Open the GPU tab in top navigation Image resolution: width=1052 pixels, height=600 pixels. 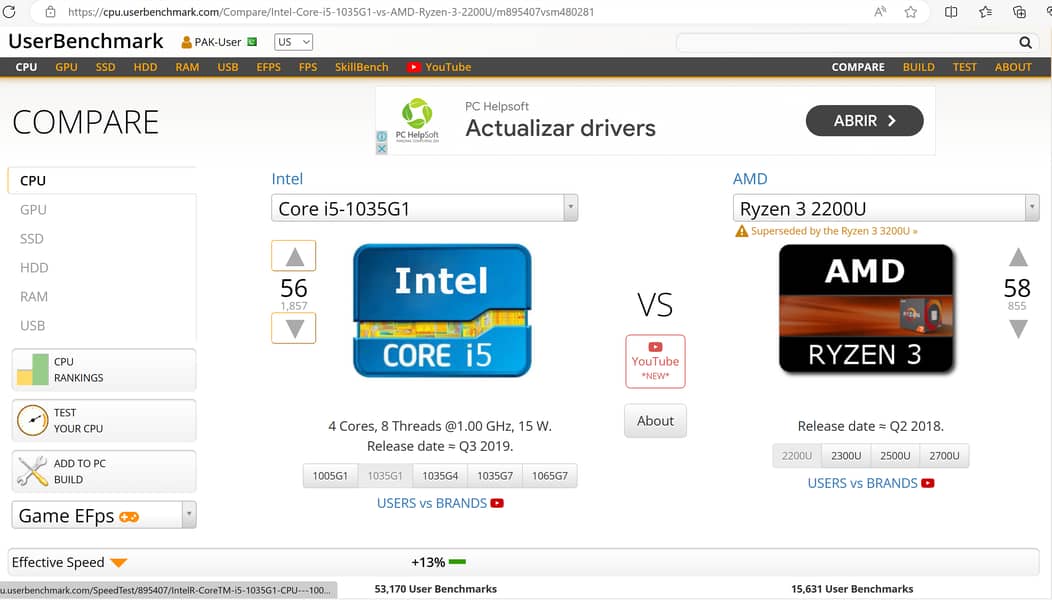tap(66, 67)
